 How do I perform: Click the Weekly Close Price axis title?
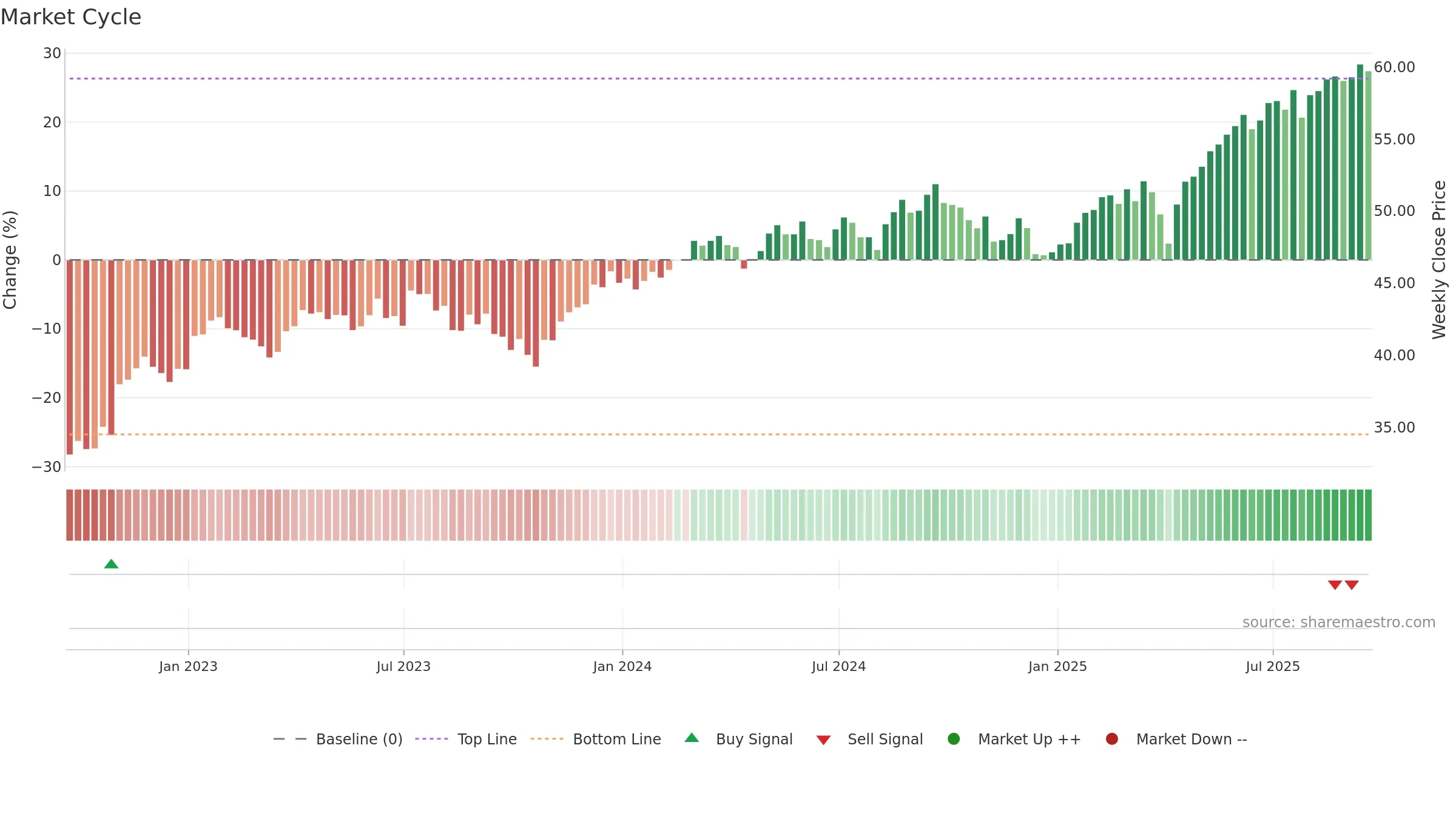click(1439, 260)
